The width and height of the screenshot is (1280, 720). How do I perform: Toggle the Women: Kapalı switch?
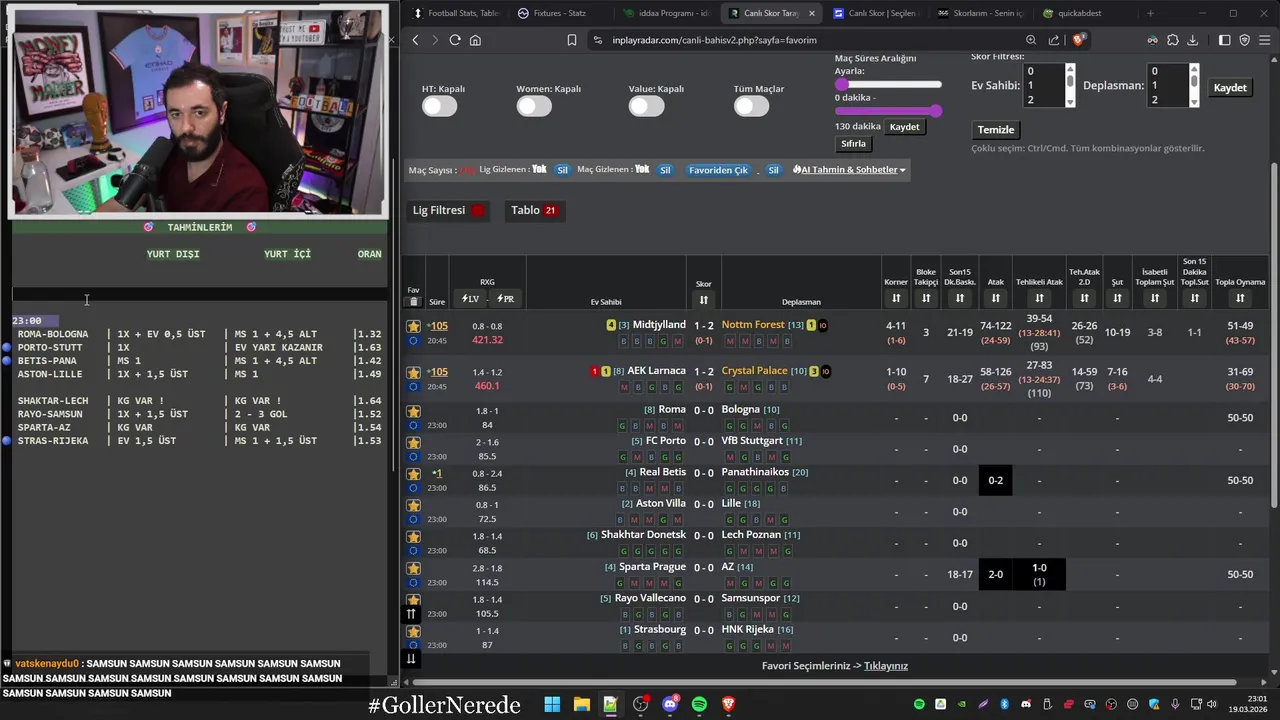coord(534,106)
